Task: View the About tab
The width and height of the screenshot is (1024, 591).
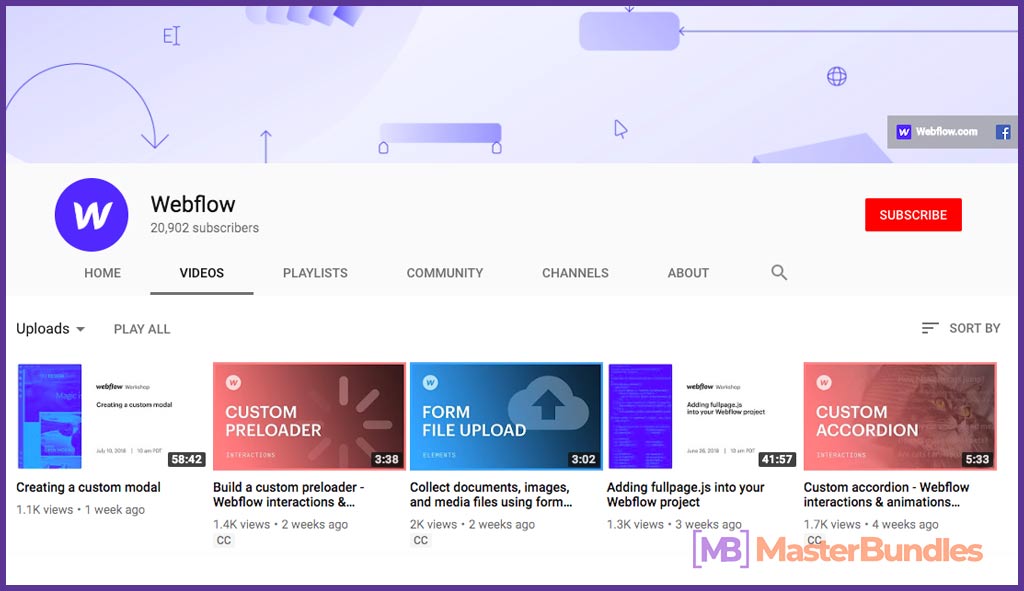Action: (688, 273)
